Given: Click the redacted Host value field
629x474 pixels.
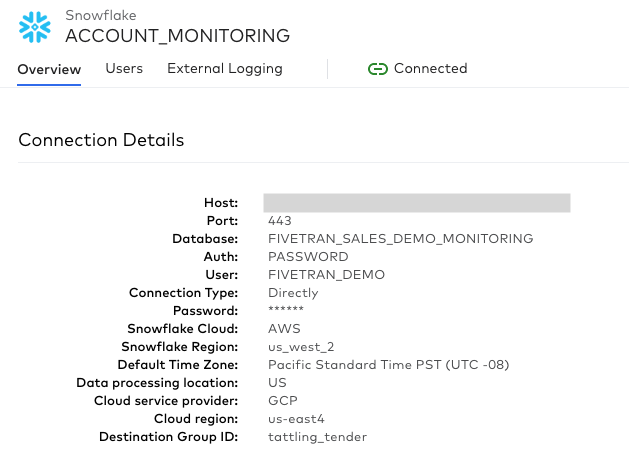Looking at the screenshot, I should pos(417,203).
